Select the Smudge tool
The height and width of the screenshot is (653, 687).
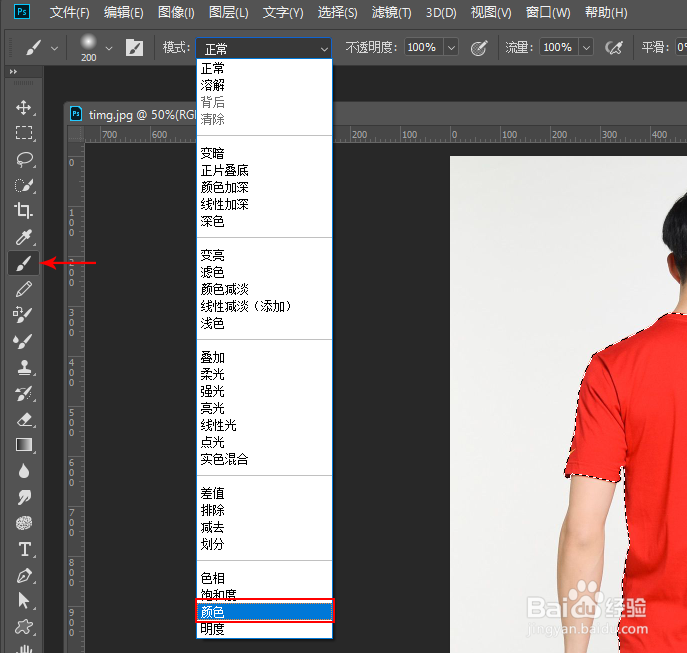point(24,497)
